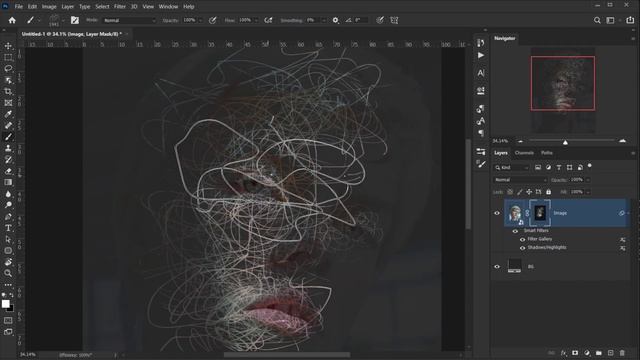This screenshot has height=360, width=640.
Task: Lock layer position
Action: tap(529, 192)
